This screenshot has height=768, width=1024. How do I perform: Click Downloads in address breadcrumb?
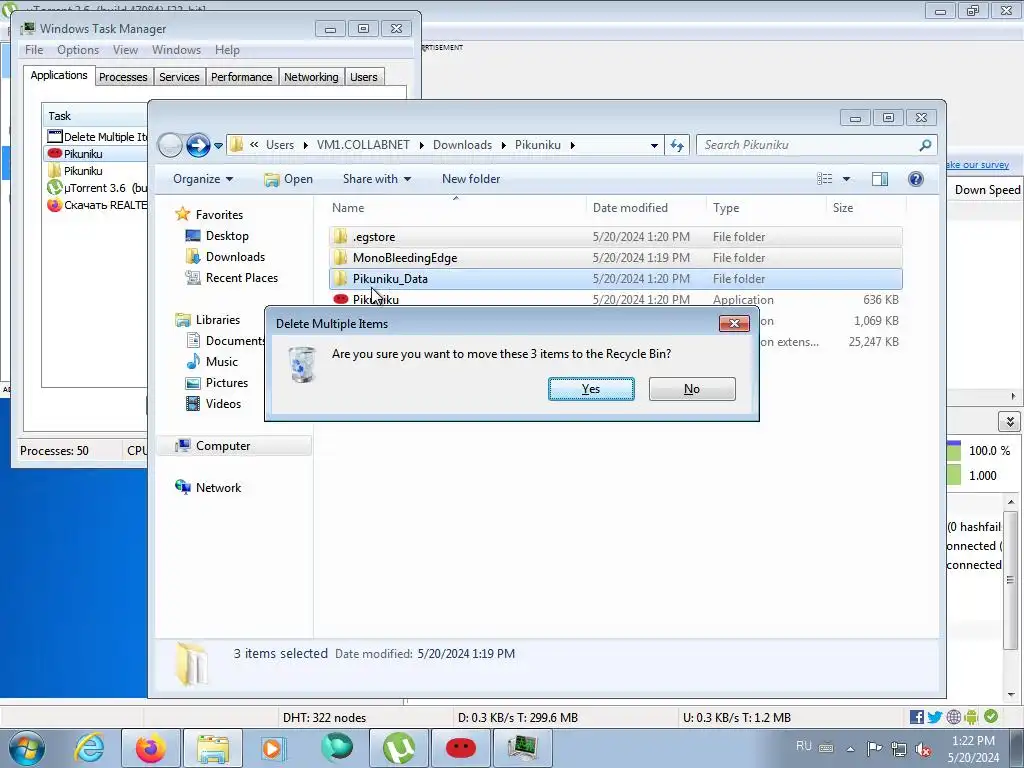point(462,145)
